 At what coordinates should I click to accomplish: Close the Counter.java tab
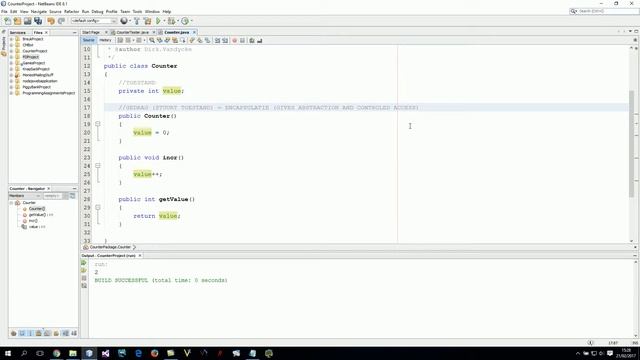(x=194, y=32)
